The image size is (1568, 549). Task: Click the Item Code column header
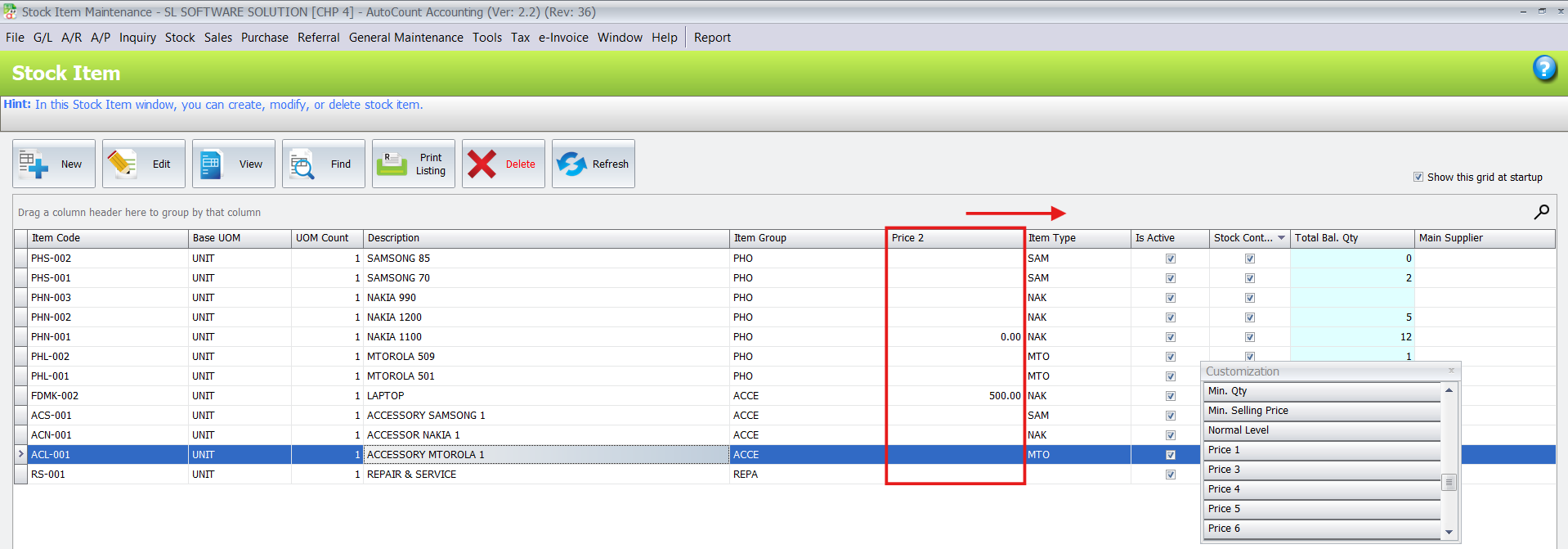coord(106,238)
